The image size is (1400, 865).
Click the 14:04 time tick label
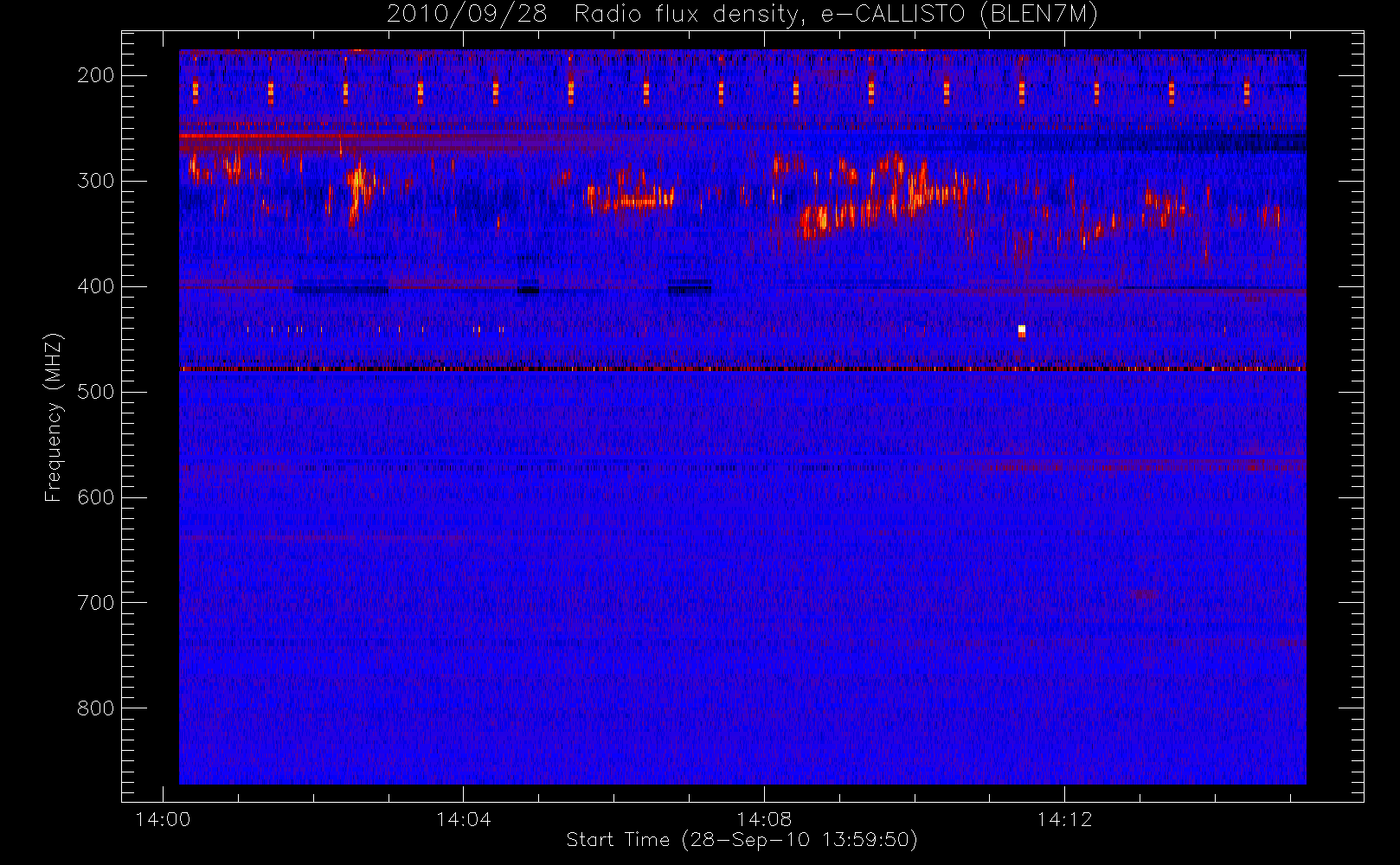tap(463, 819)
